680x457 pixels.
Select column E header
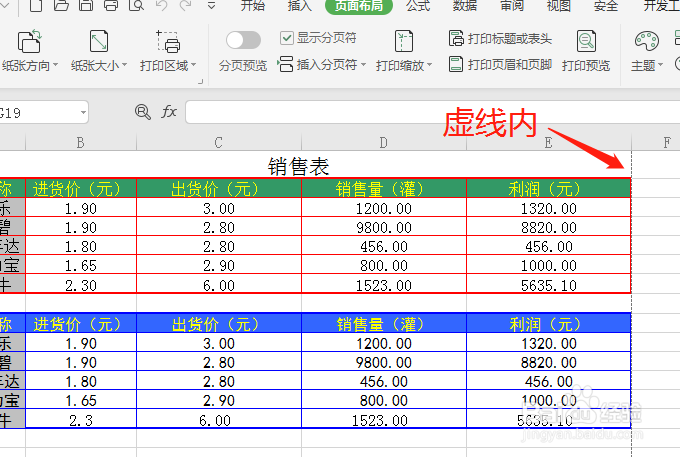coord(549,142)
